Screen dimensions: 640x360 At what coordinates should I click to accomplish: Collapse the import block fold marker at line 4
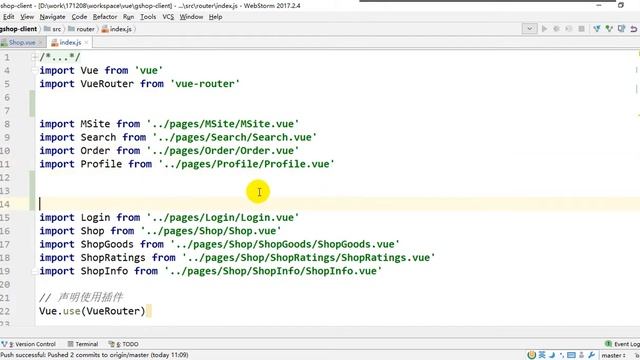click(34, 70)
